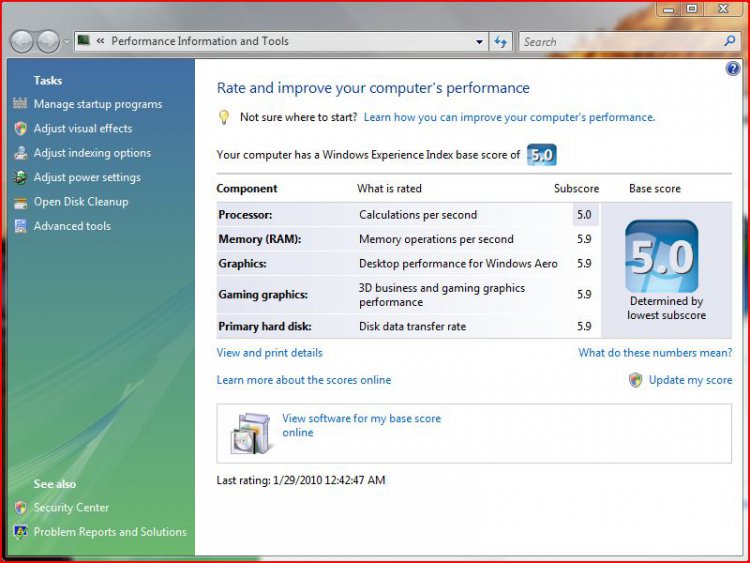This screenshot has width=750, height=563.
Task: Click the blue Help question mark icon
Action: [x=732, y=69]
